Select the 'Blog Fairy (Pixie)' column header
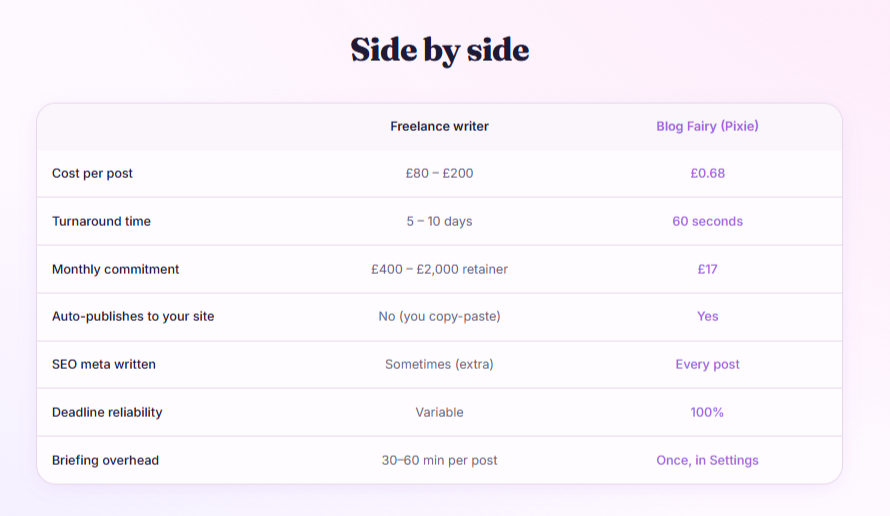 coord(707,126)
